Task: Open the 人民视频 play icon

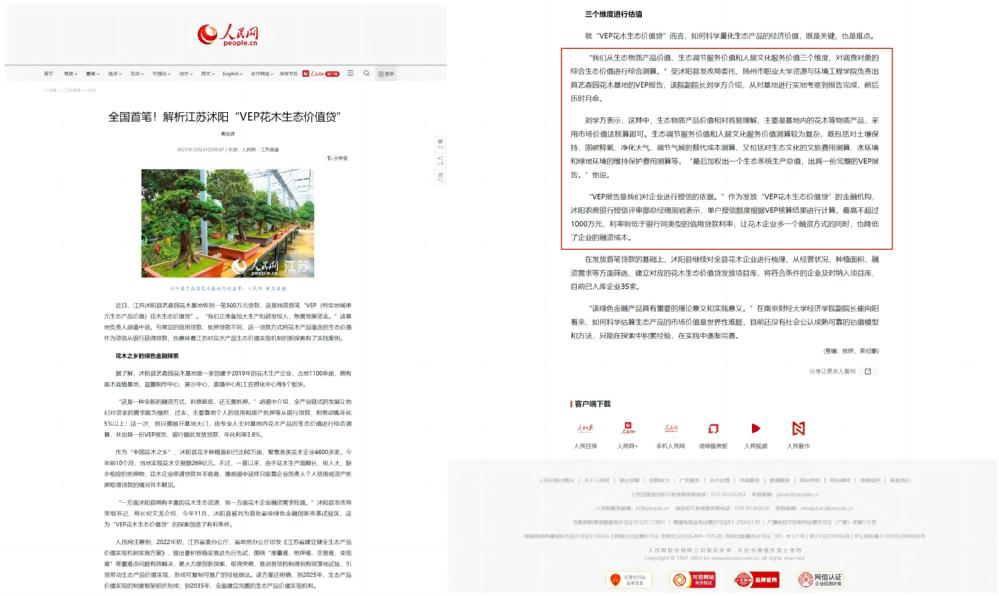Action: pos(756,428)
